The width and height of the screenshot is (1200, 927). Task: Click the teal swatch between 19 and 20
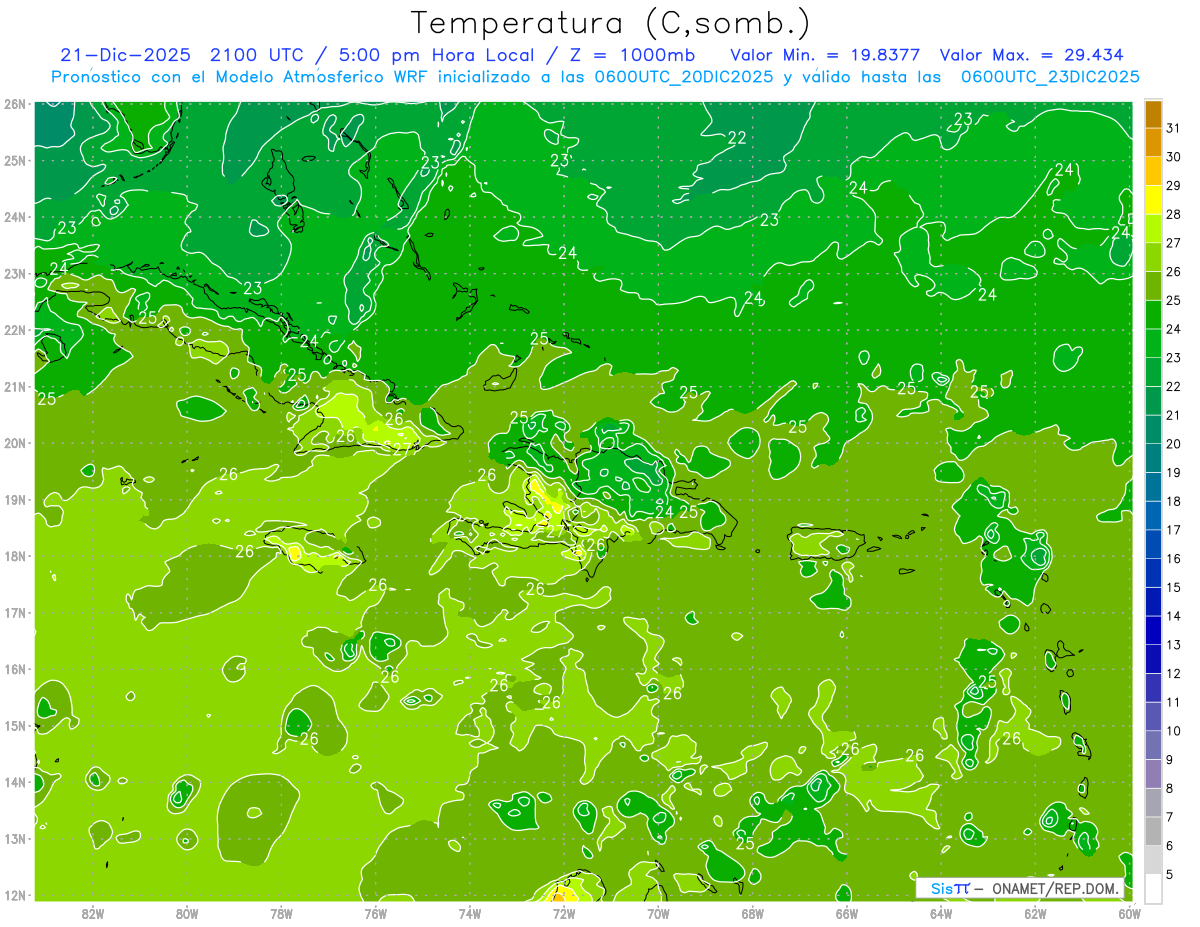[1153, 458]
